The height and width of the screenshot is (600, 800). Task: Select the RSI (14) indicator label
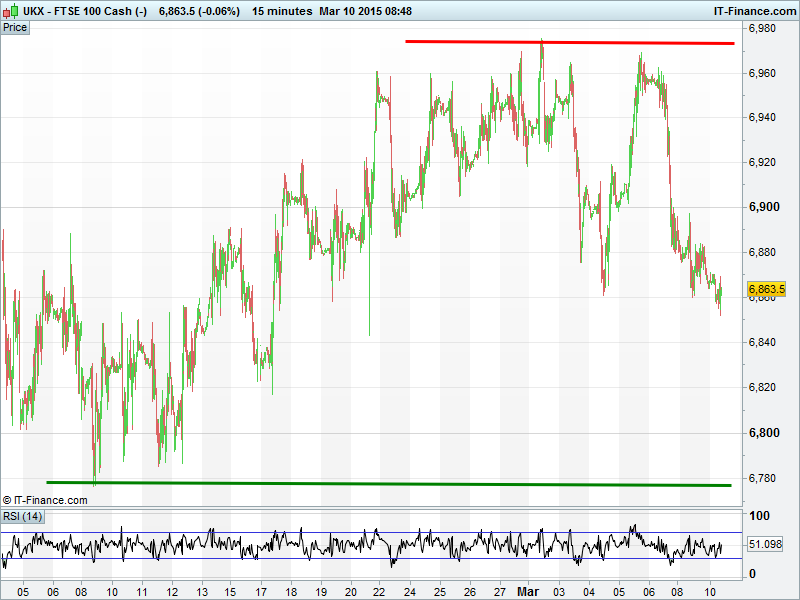[x=22, y=516]
